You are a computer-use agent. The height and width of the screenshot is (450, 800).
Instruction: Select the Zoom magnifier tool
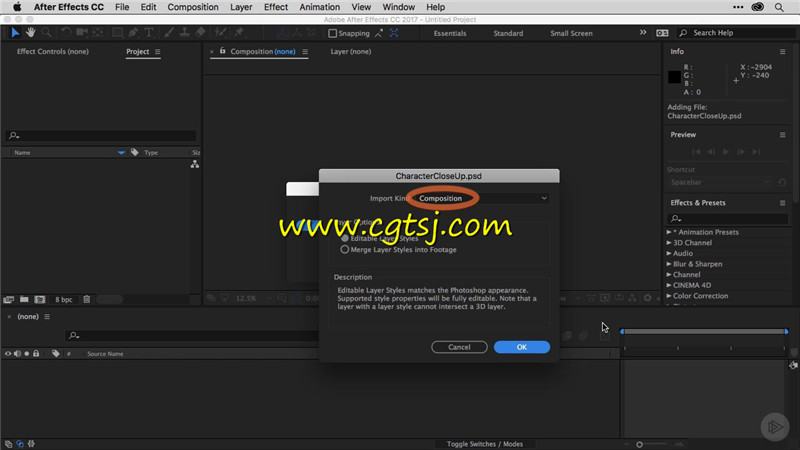(x=46, y=33)
